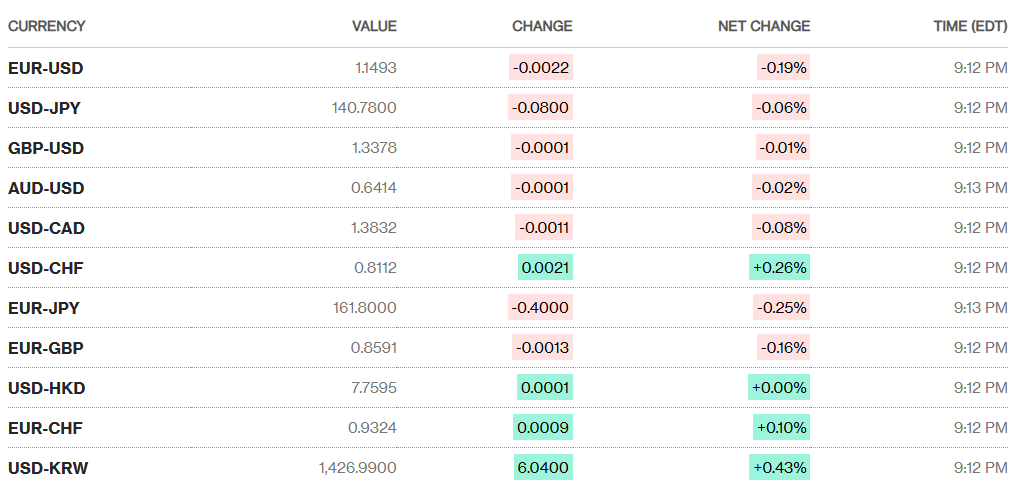Select the GBP-USD currency pair
Viewport: 1016px width, 485px height.
(x=46, y=148)
